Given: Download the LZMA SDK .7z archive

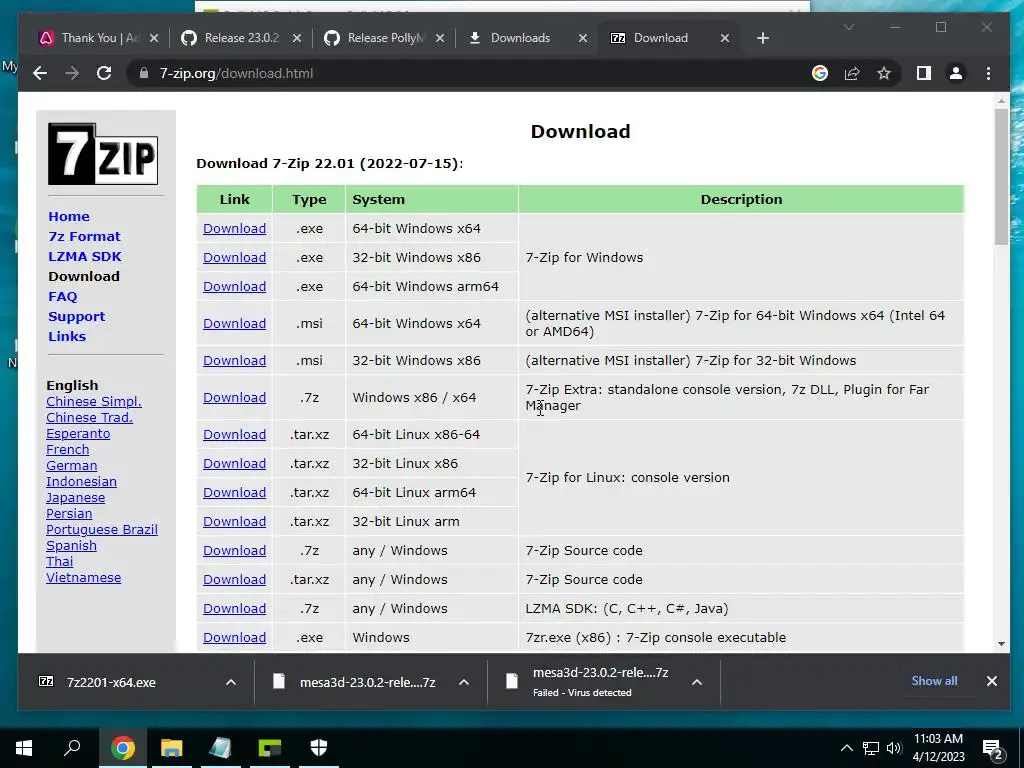Looking at the screenshot, I should pos(234,609).
